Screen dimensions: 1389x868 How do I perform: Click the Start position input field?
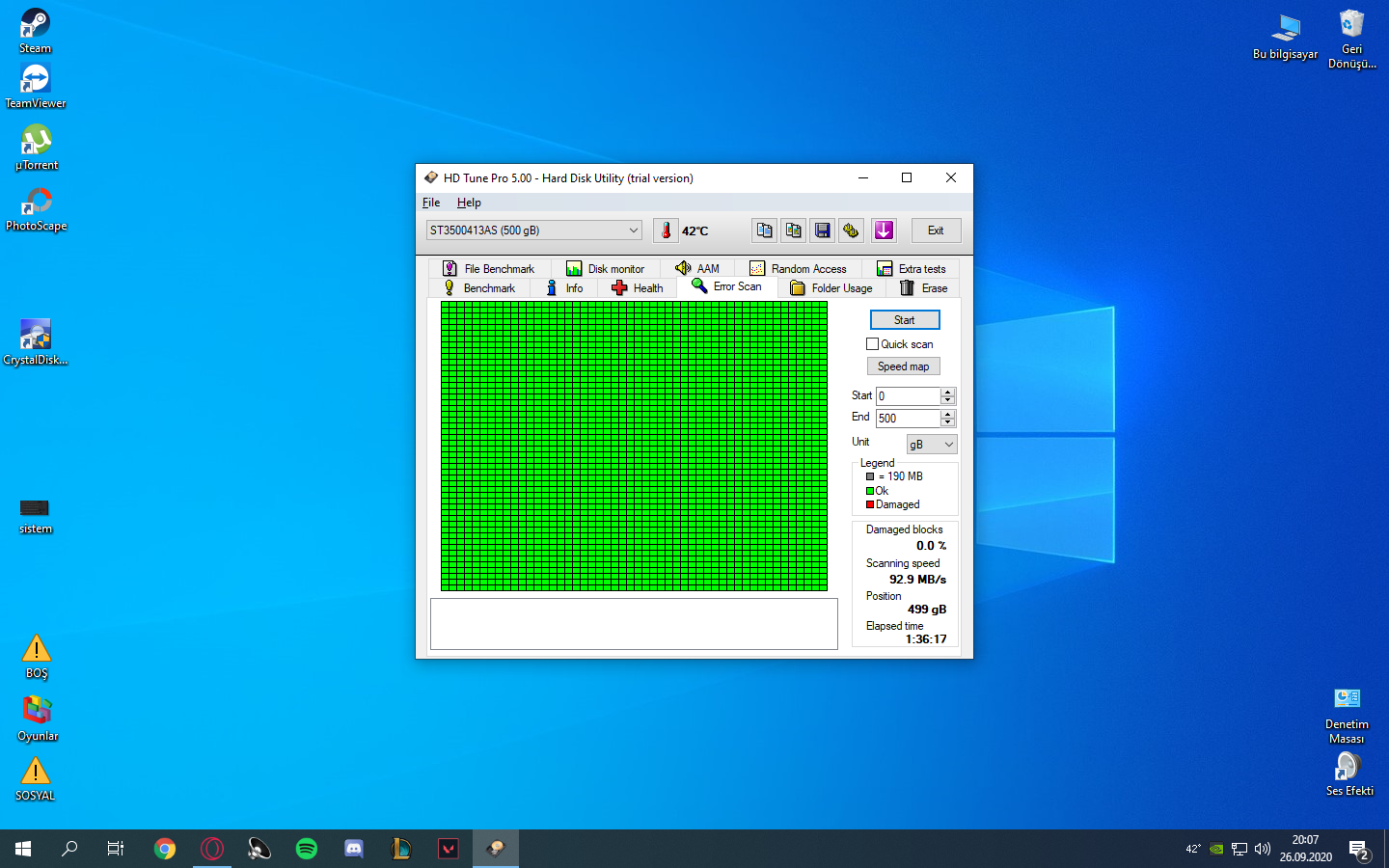[908, 395]
